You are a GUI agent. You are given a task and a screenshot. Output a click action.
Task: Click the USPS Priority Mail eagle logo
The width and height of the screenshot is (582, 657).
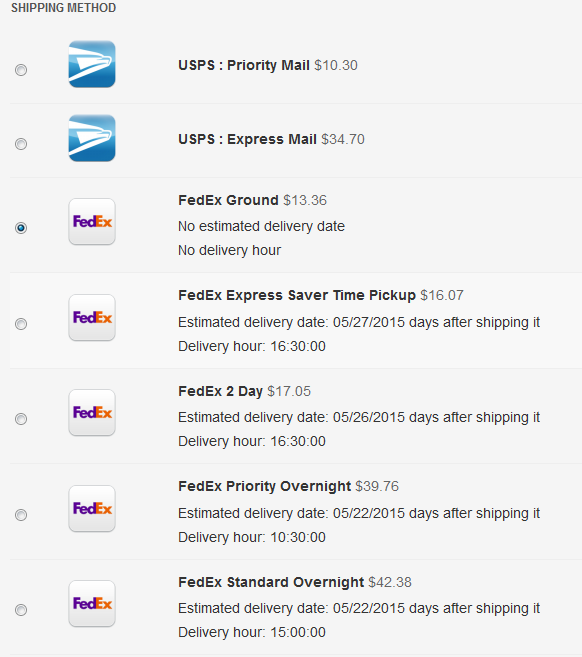[x=92, y=64]
